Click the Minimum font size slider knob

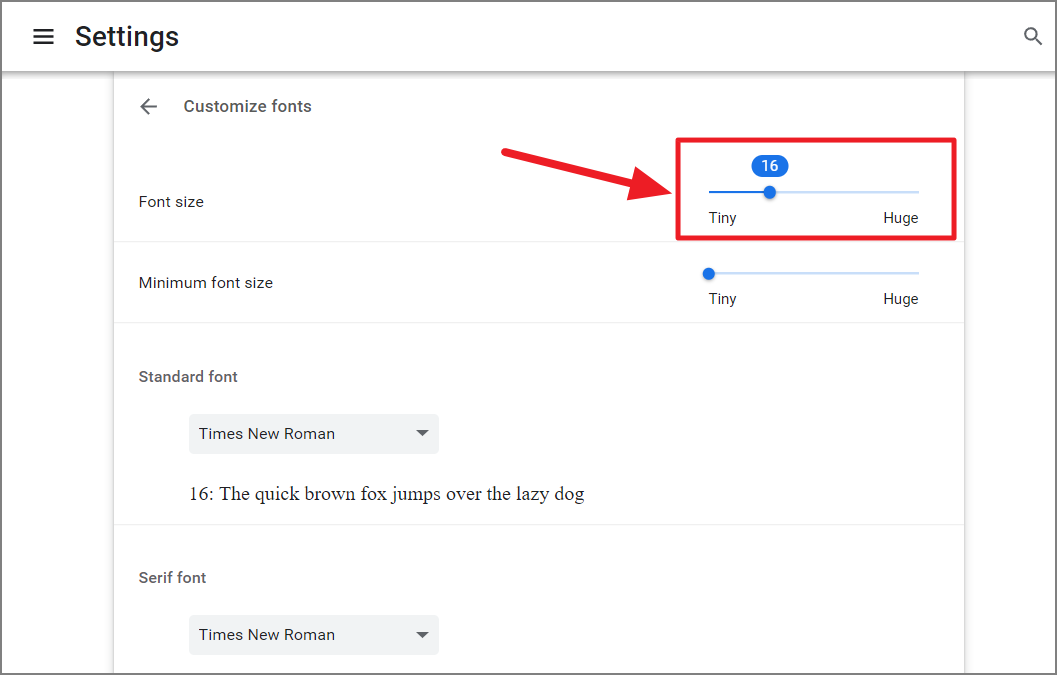click(708, 274)
